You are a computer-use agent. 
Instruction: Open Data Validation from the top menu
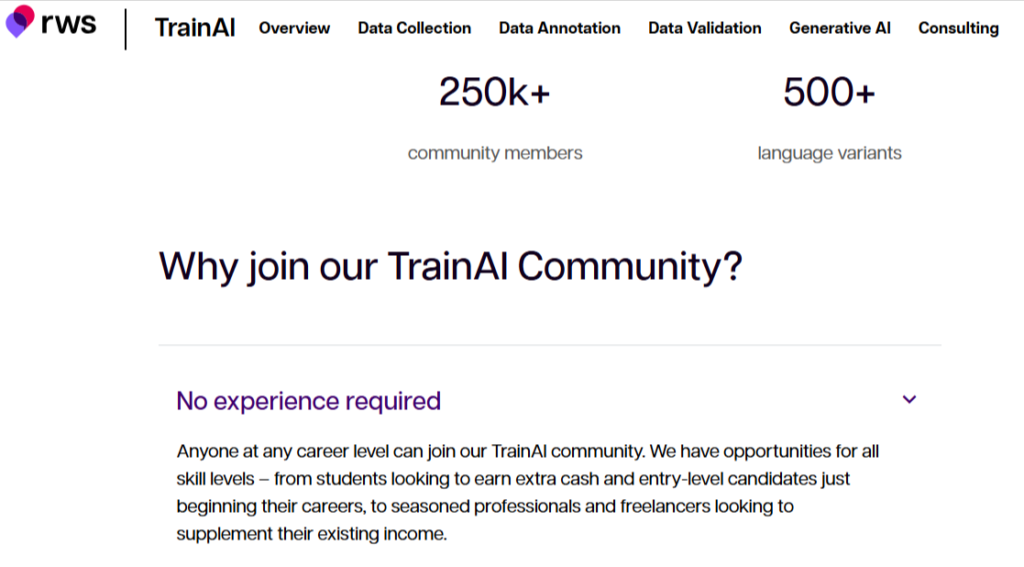click(x=704, y=28)
